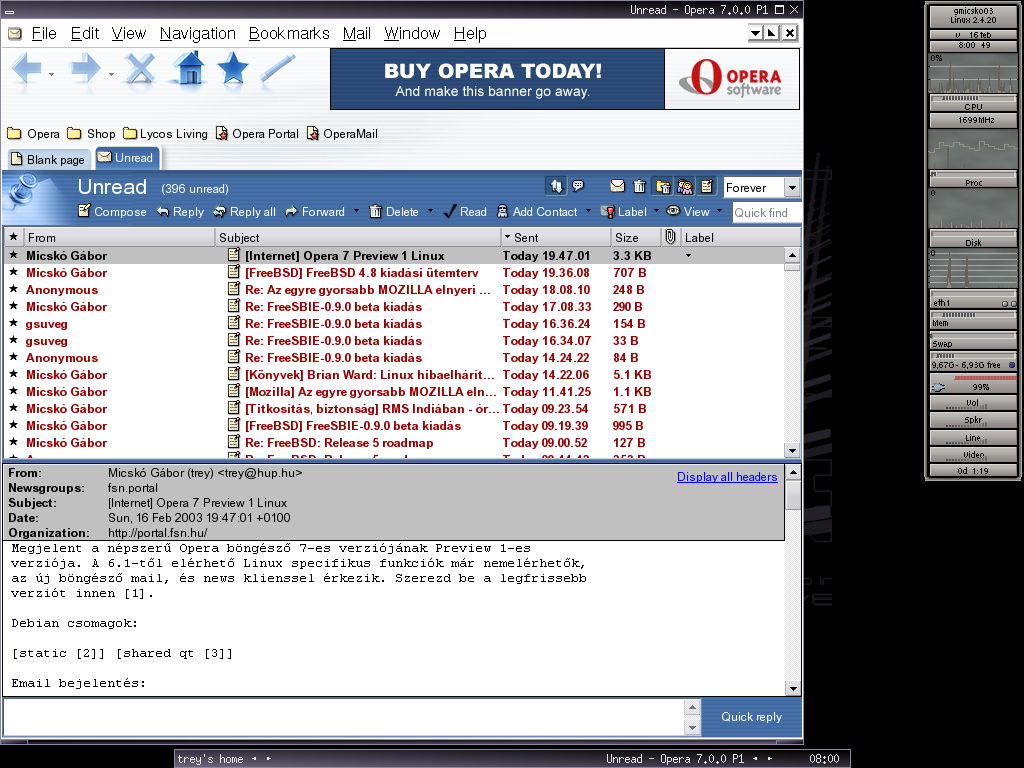
Task: Sort messages by Size column header
Action: click(635, 238)
